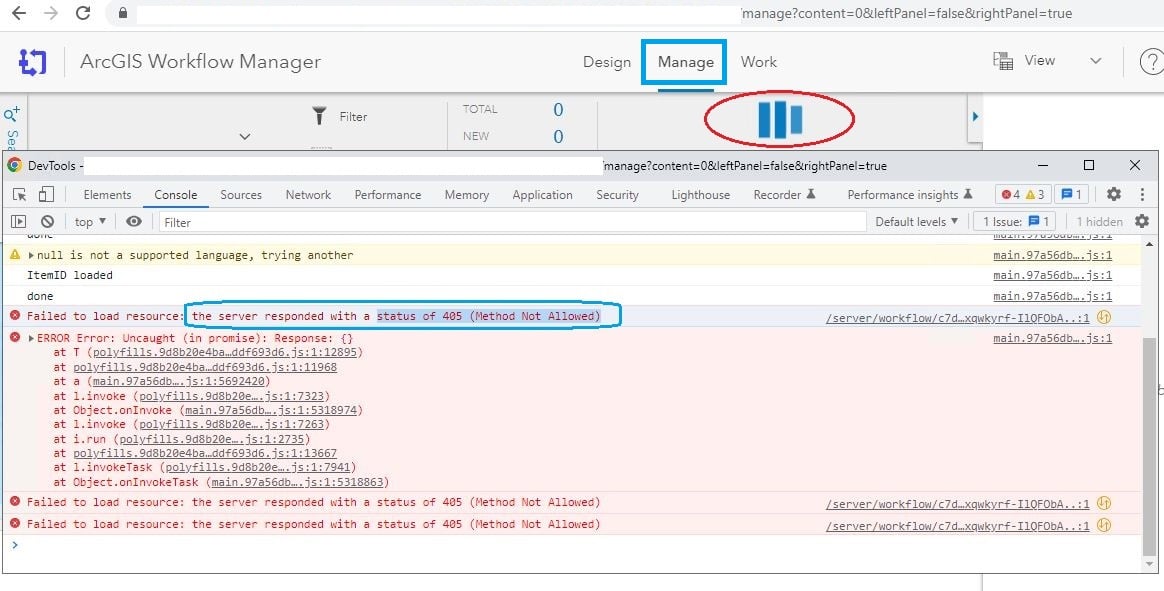Click main.97a56db link ending 1:5692420
The height and width of the screenshot is (591, 1164).
point(181,381)
